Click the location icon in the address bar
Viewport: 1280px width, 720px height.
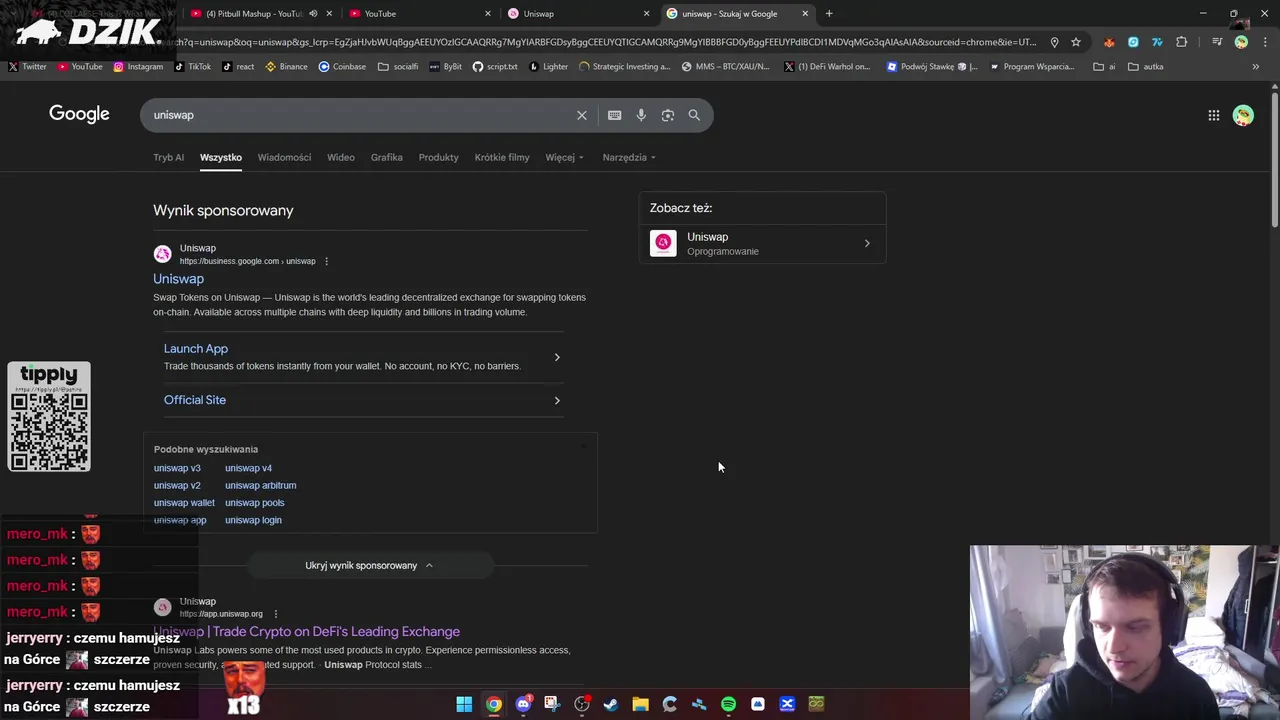(1054, 42)
